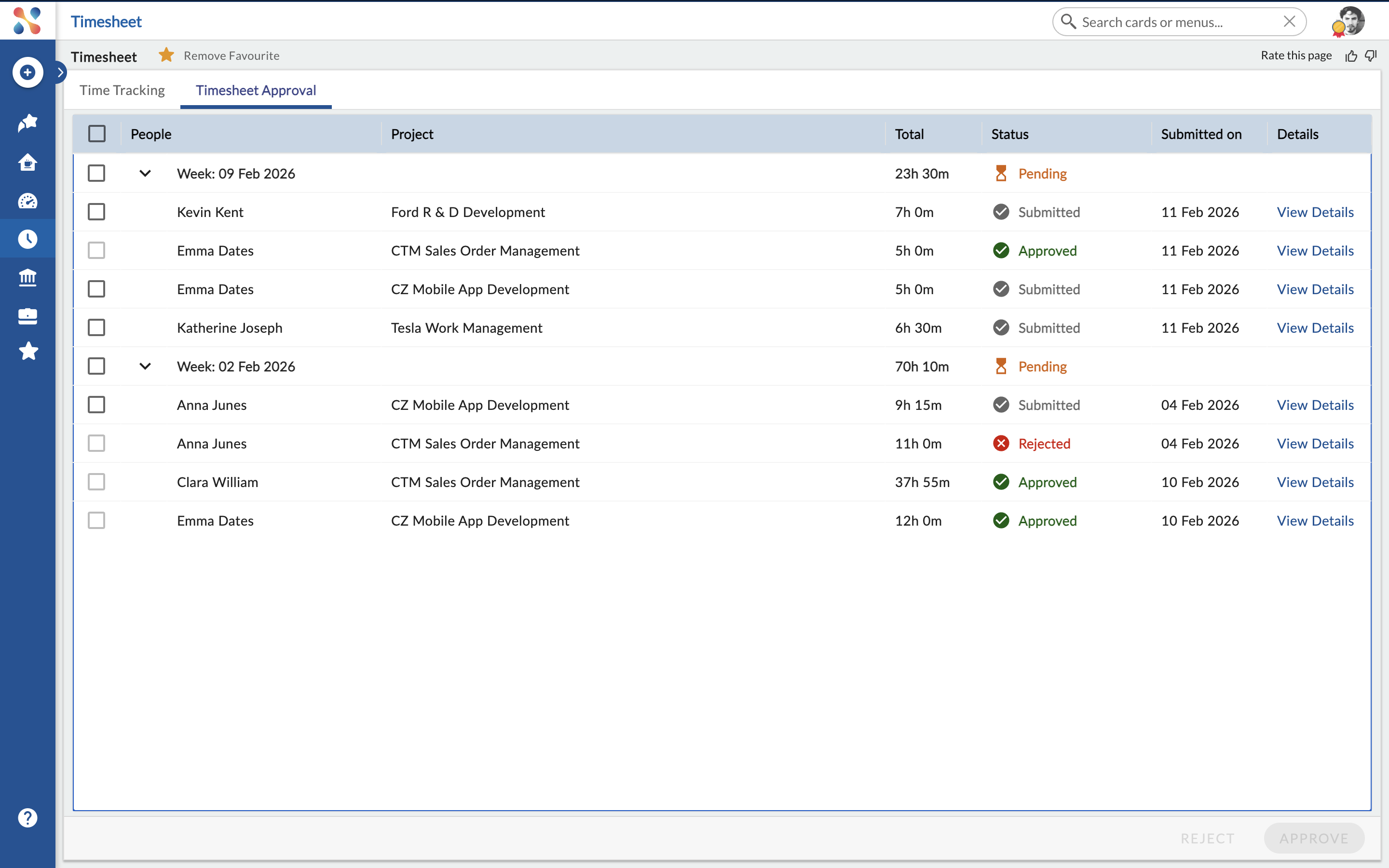
Task: Click Remove Favourite link
Action: coord(231,55)
